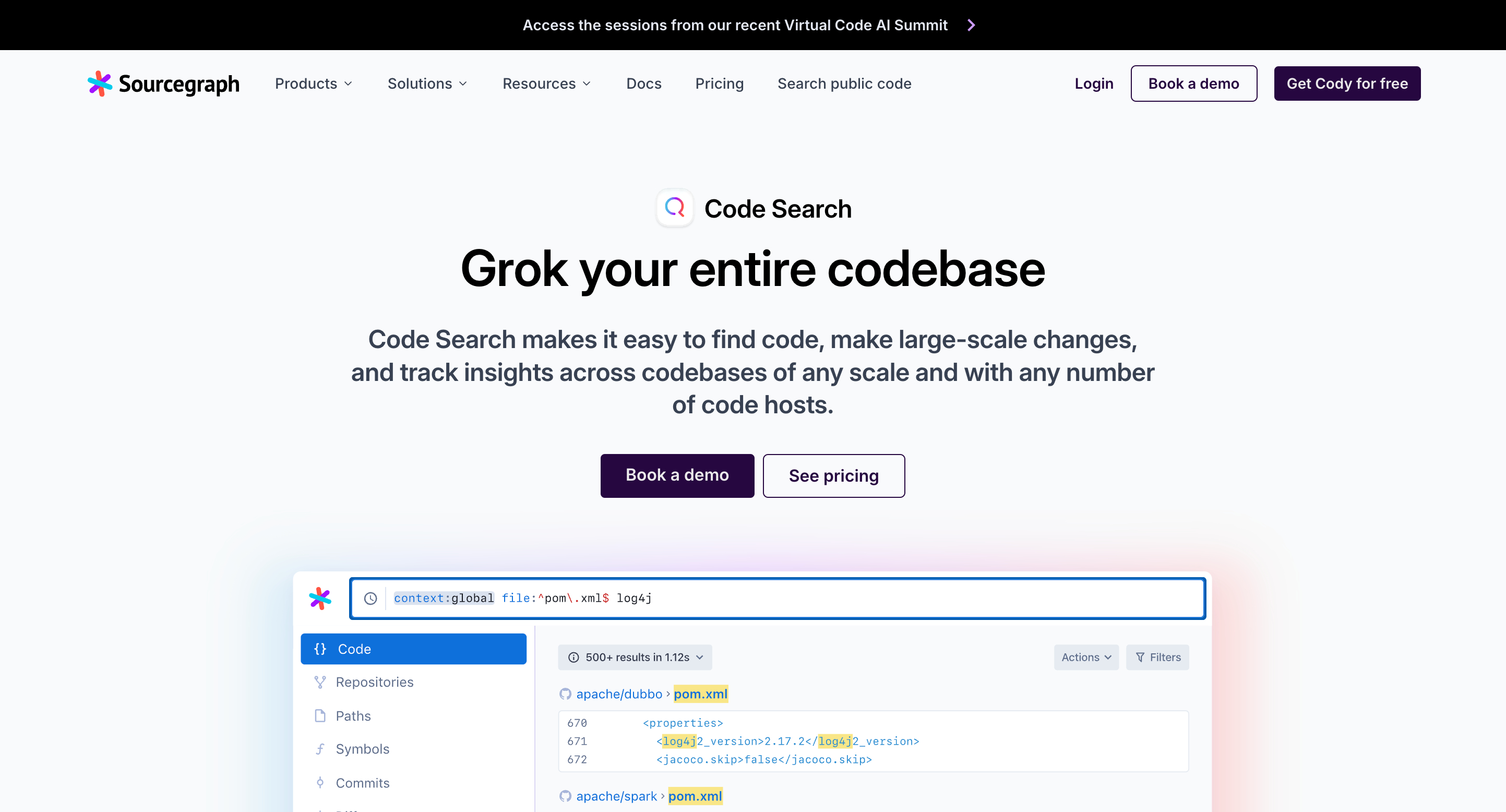Click the funnel icon on Filters

1140,657
